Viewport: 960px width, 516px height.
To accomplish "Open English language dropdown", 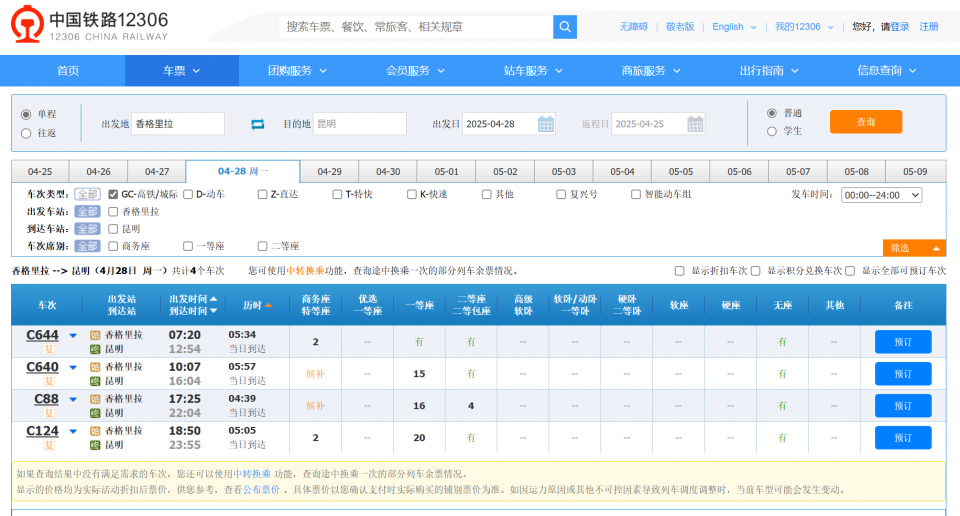I will click(734, 27).
